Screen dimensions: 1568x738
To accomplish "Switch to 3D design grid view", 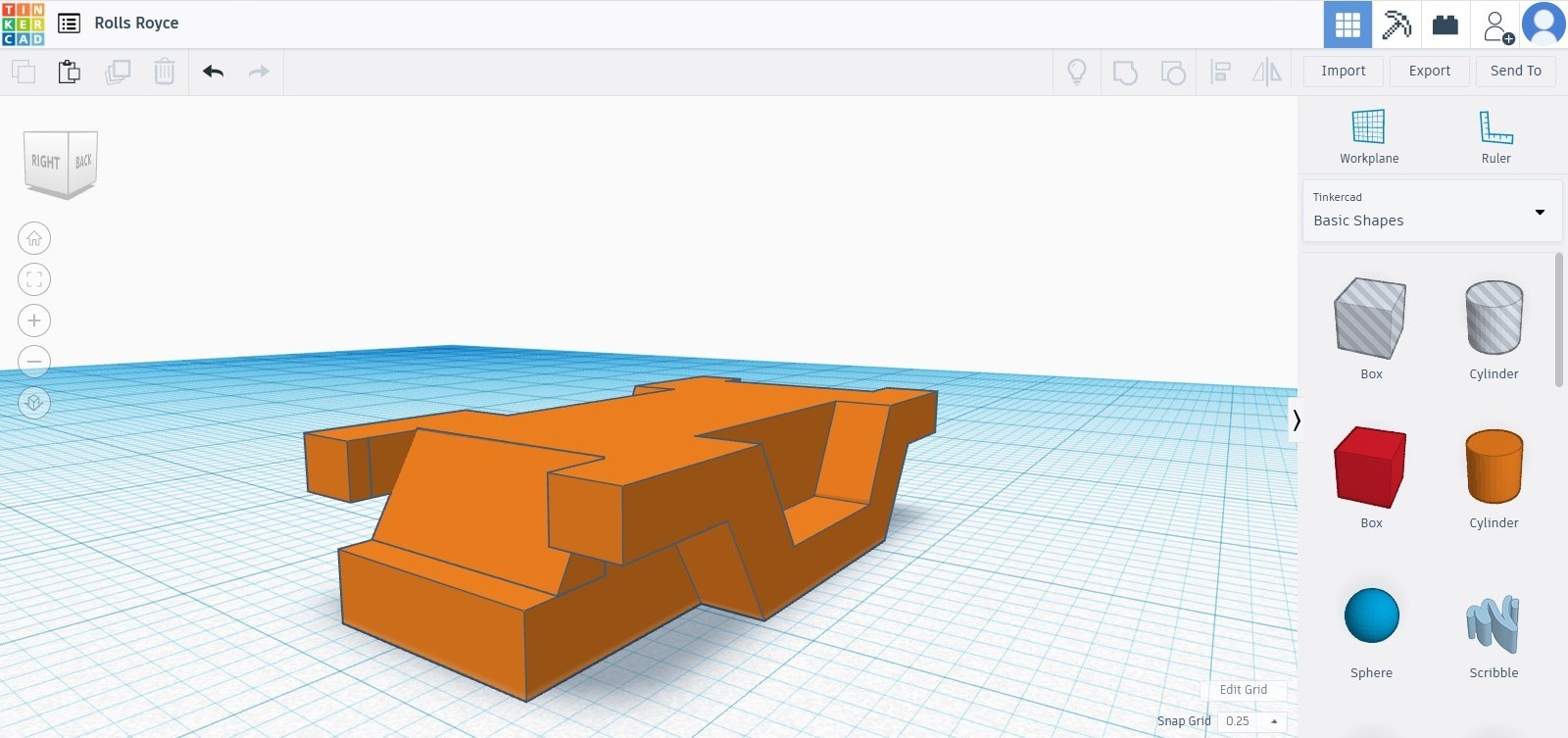I will pyautogui.click(x=1347, y=25).
